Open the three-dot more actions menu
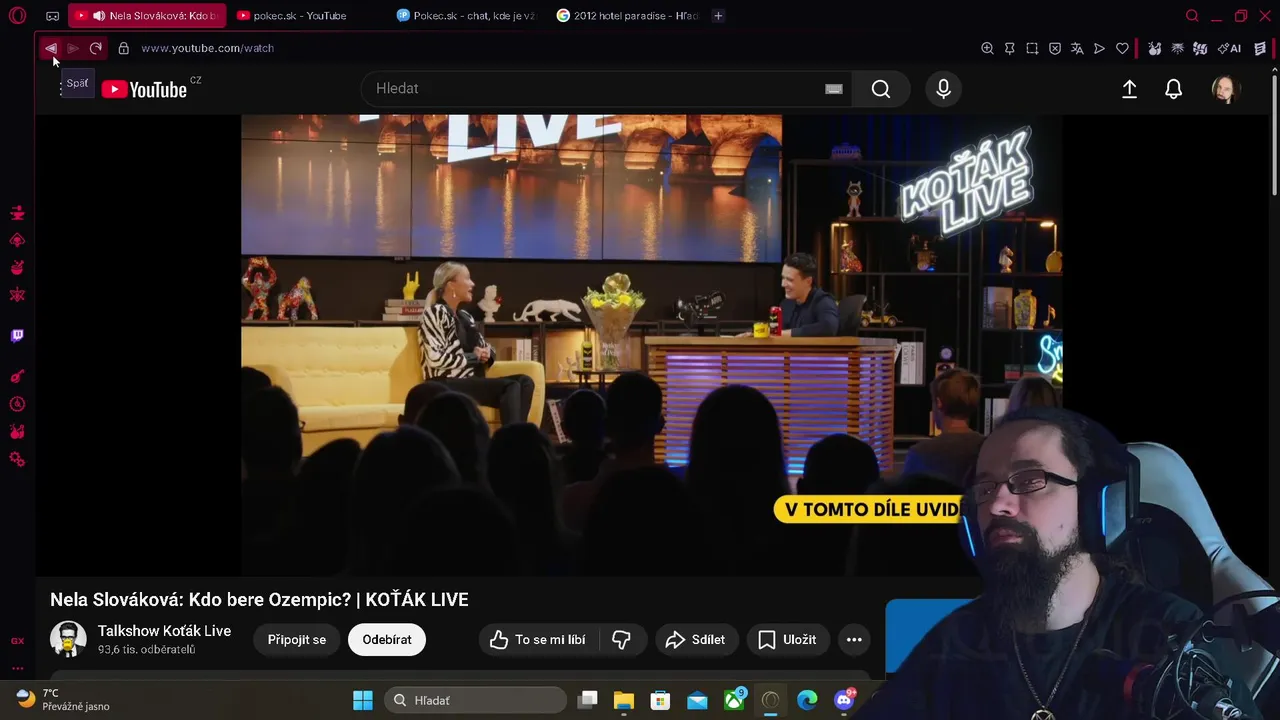Viewport: 1280px width, 720px height. pyautogui.click(x=854, y=640)
